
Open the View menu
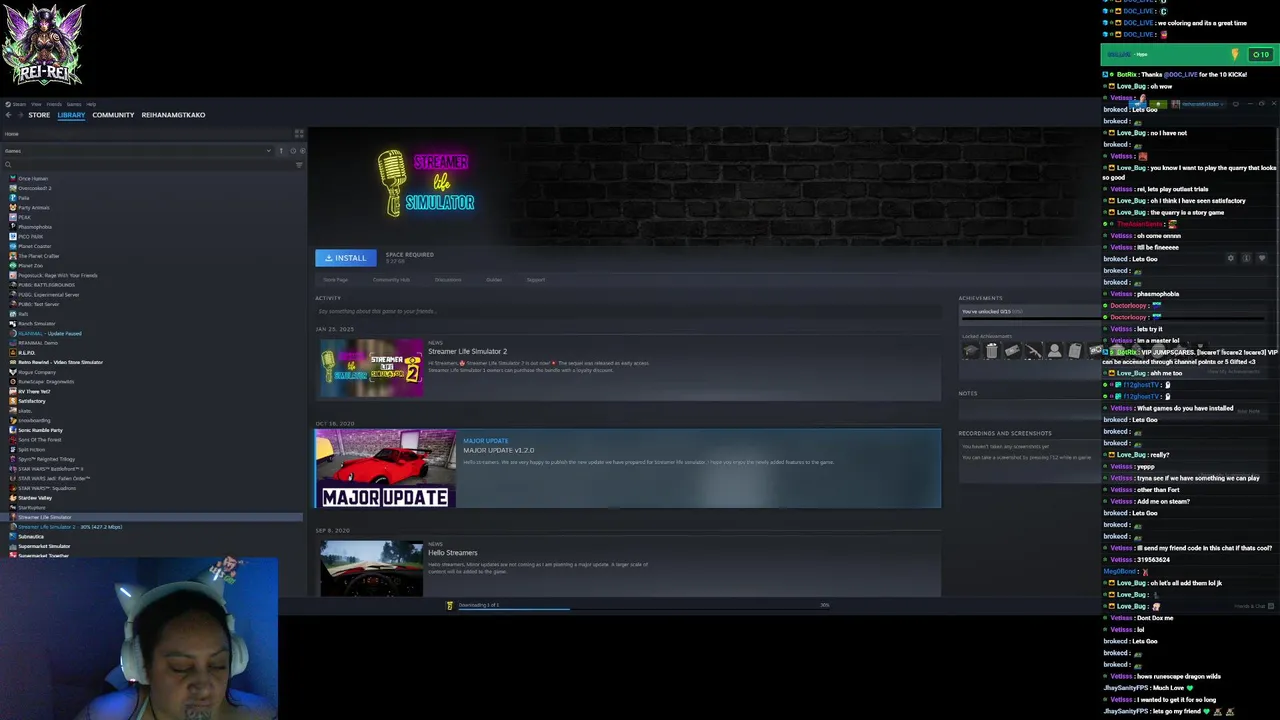36,104
